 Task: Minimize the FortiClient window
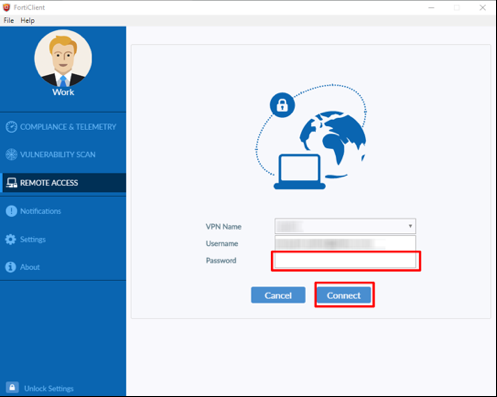click(431, 7)
